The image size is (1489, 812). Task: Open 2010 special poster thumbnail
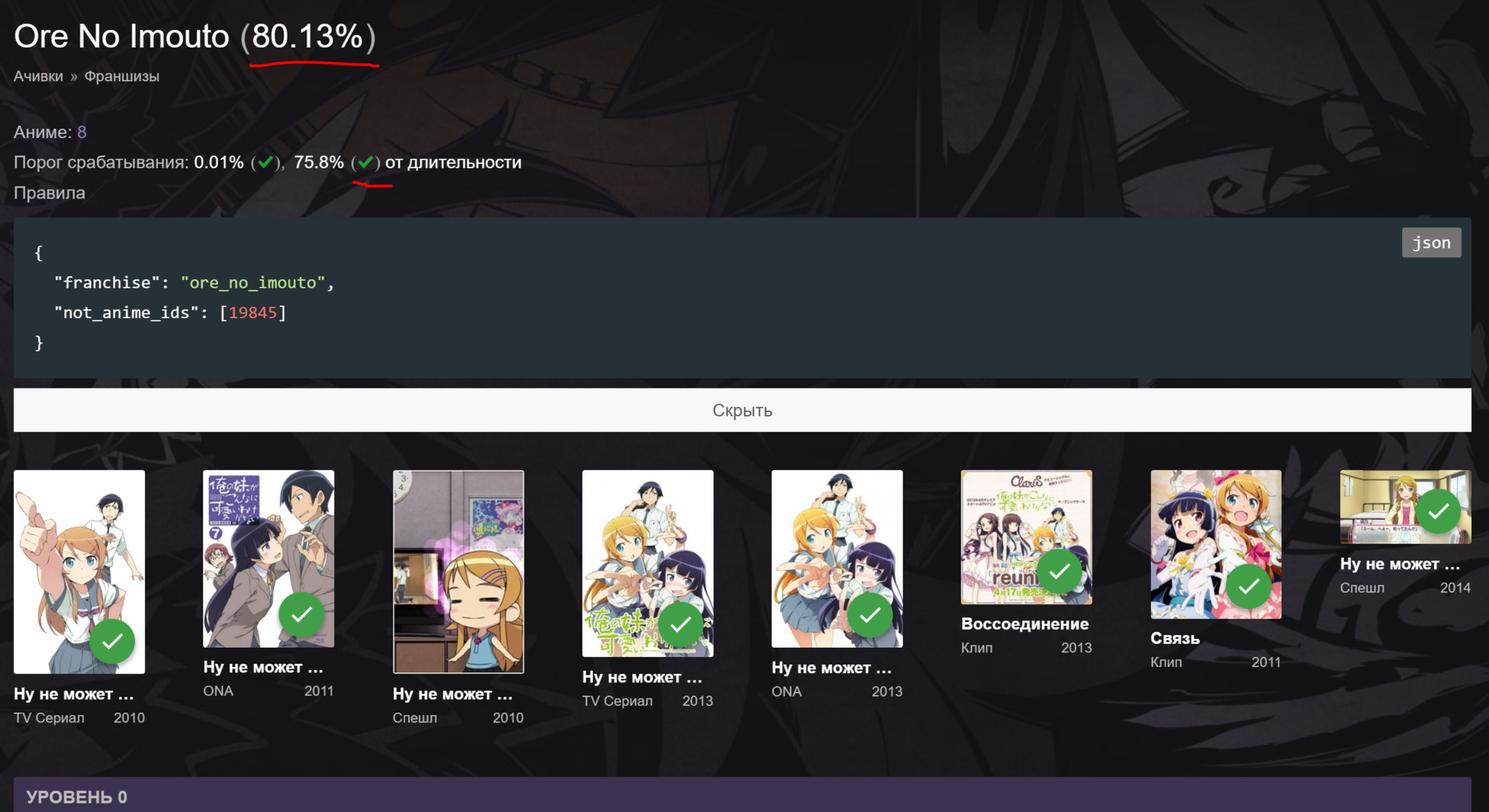(458, 572)
